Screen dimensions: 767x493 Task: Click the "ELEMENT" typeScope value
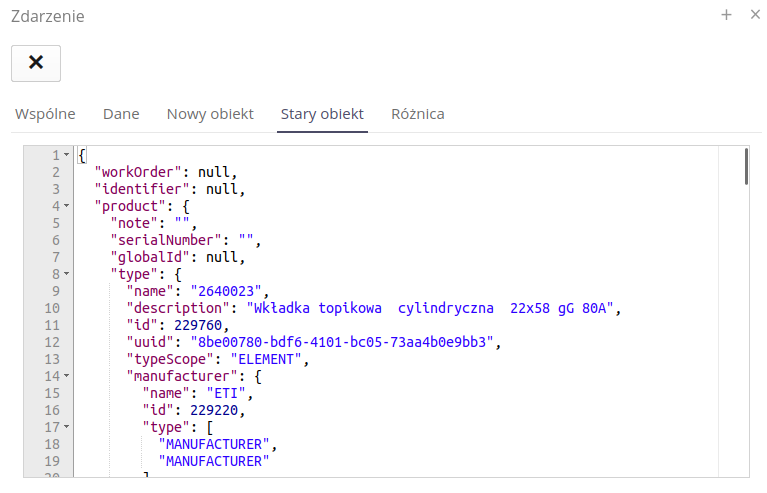(267, 359)
